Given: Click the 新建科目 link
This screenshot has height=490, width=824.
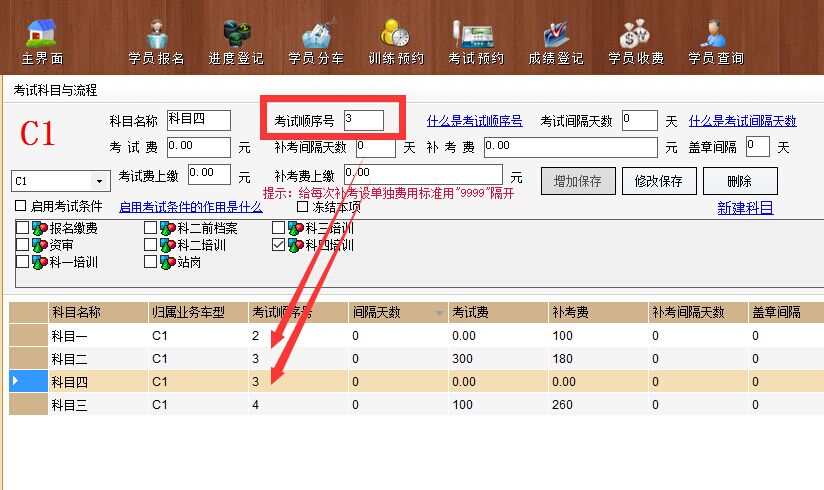Looking at the screenshot, I should point(745,208).
